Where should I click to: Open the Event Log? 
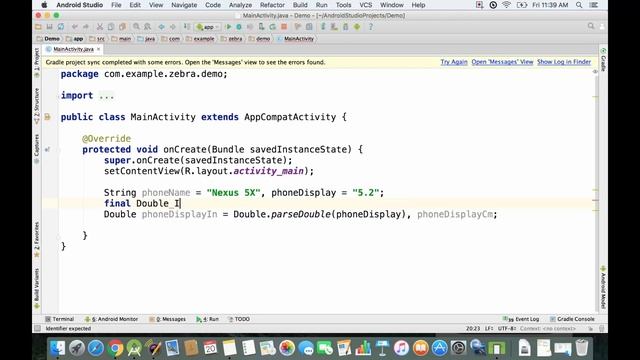[521, 319]
